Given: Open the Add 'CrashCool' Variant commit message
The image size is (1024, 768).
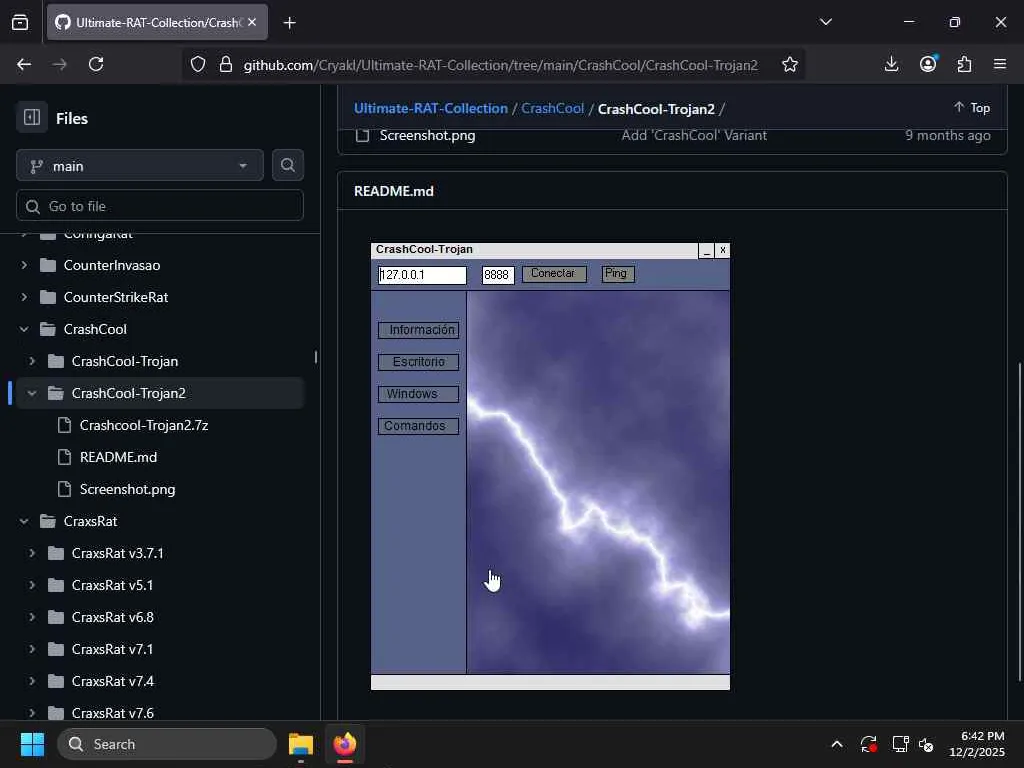Looking at the screenshot, I should 694,135.
